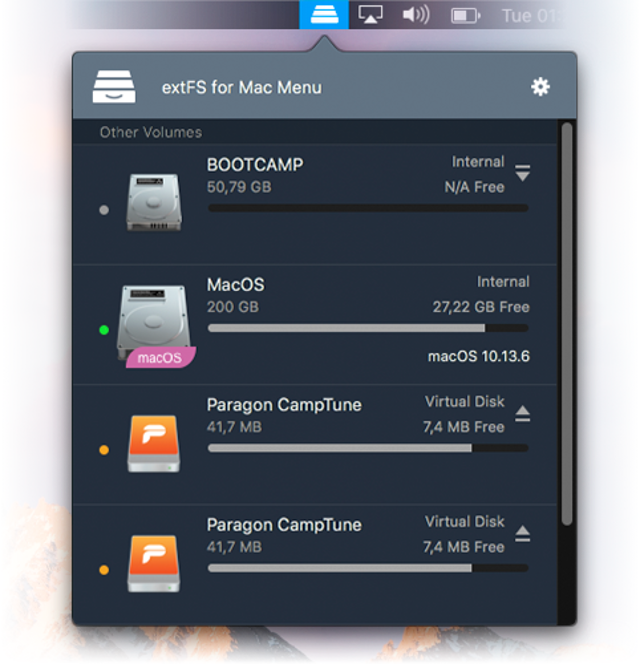Click the MacOS volume name
The width and height of the screenshot is (640, 664).
(x=235, y=285)
